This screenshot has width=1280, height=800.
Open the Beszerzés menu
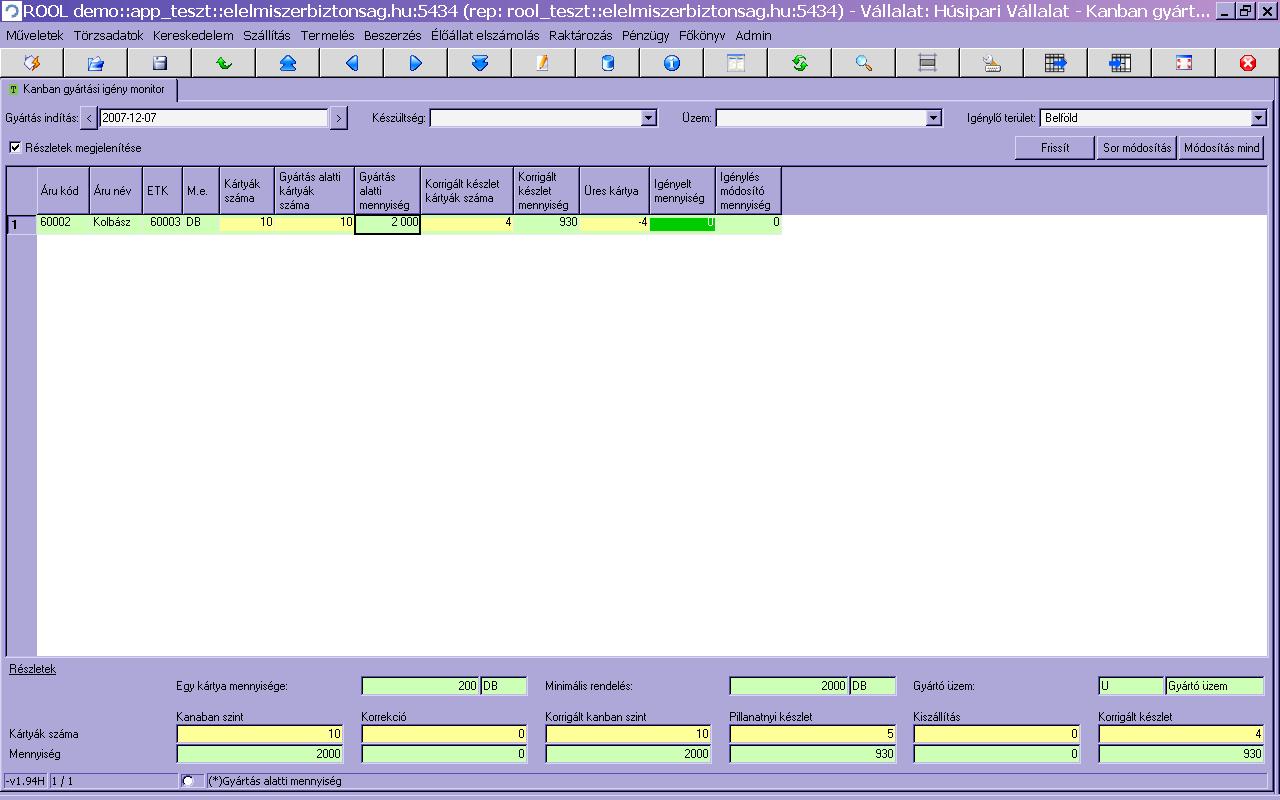[x=393, y=35]
